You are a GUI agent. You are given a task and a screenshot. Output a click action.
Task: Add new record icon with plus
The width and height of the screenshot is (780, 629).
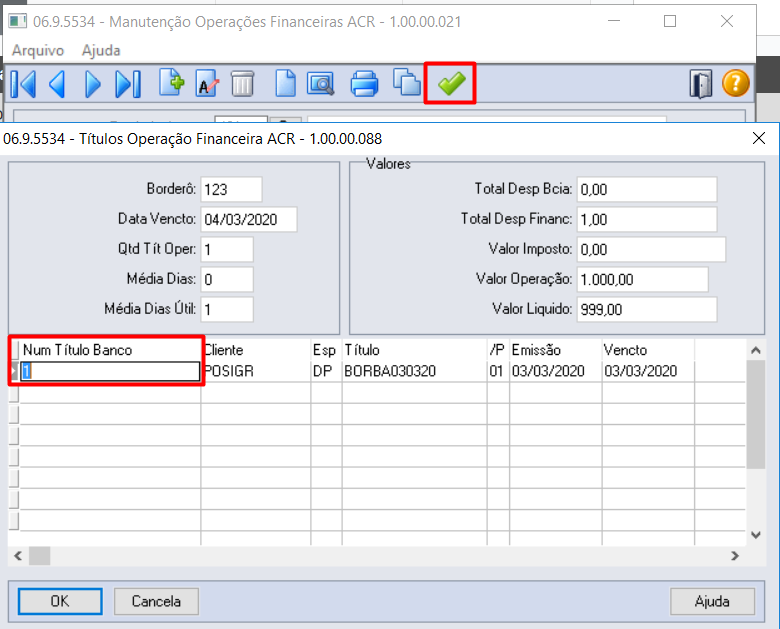tap(172, 83)
